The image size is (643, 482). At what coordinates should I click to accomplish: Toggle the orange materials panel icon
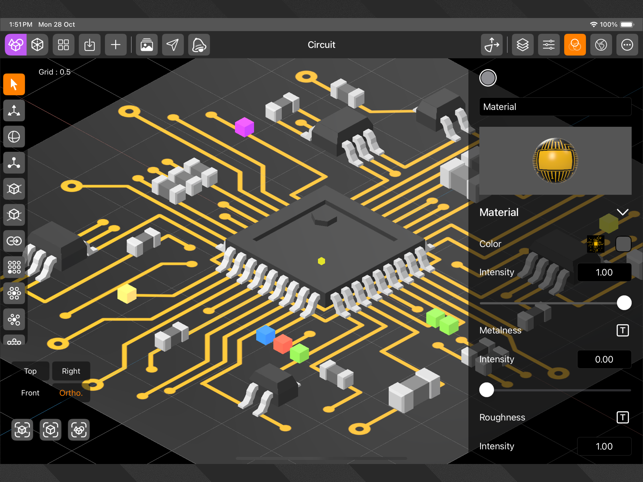pos(575,45)
